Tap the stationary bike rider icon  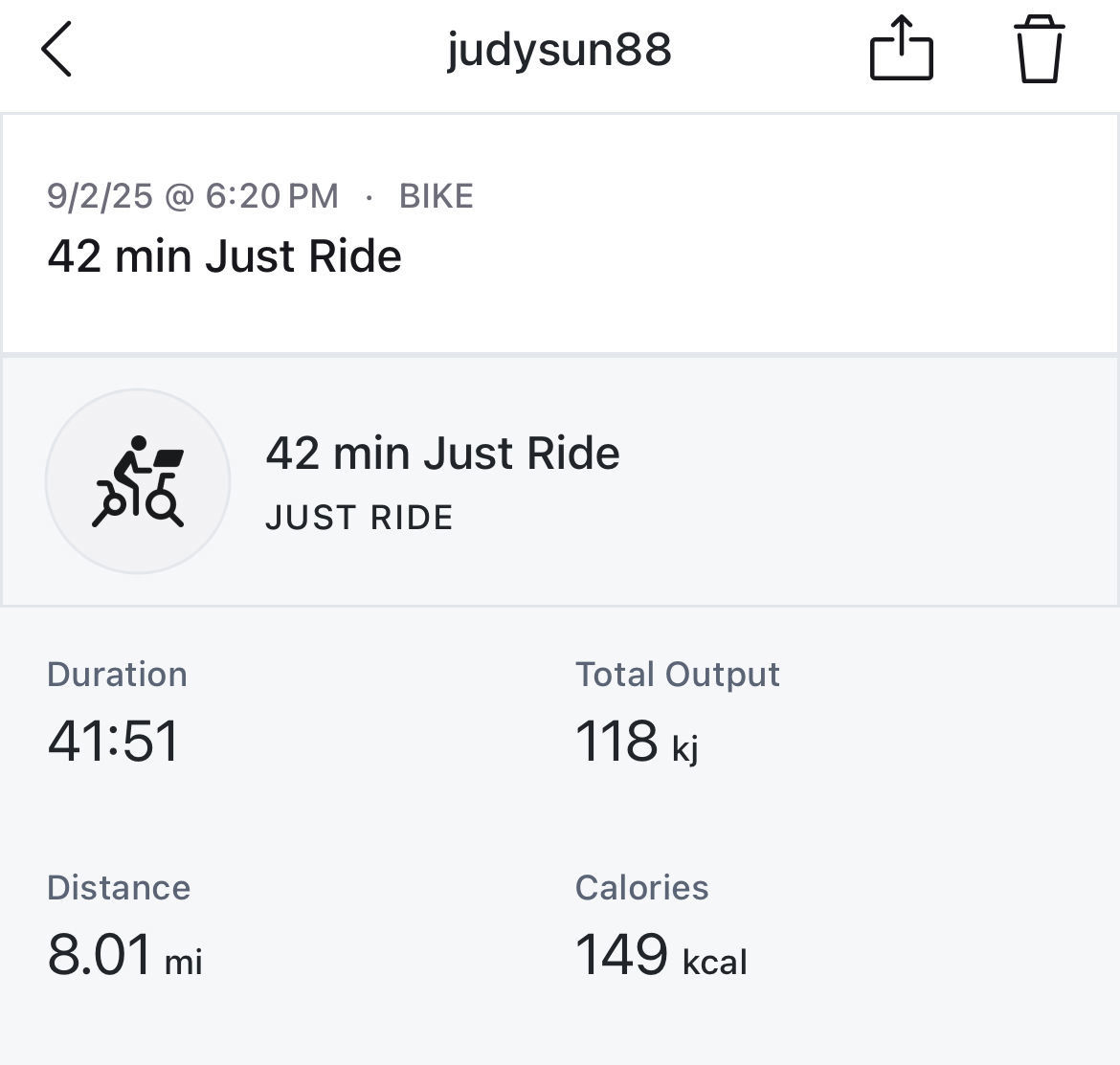(138, 481)
